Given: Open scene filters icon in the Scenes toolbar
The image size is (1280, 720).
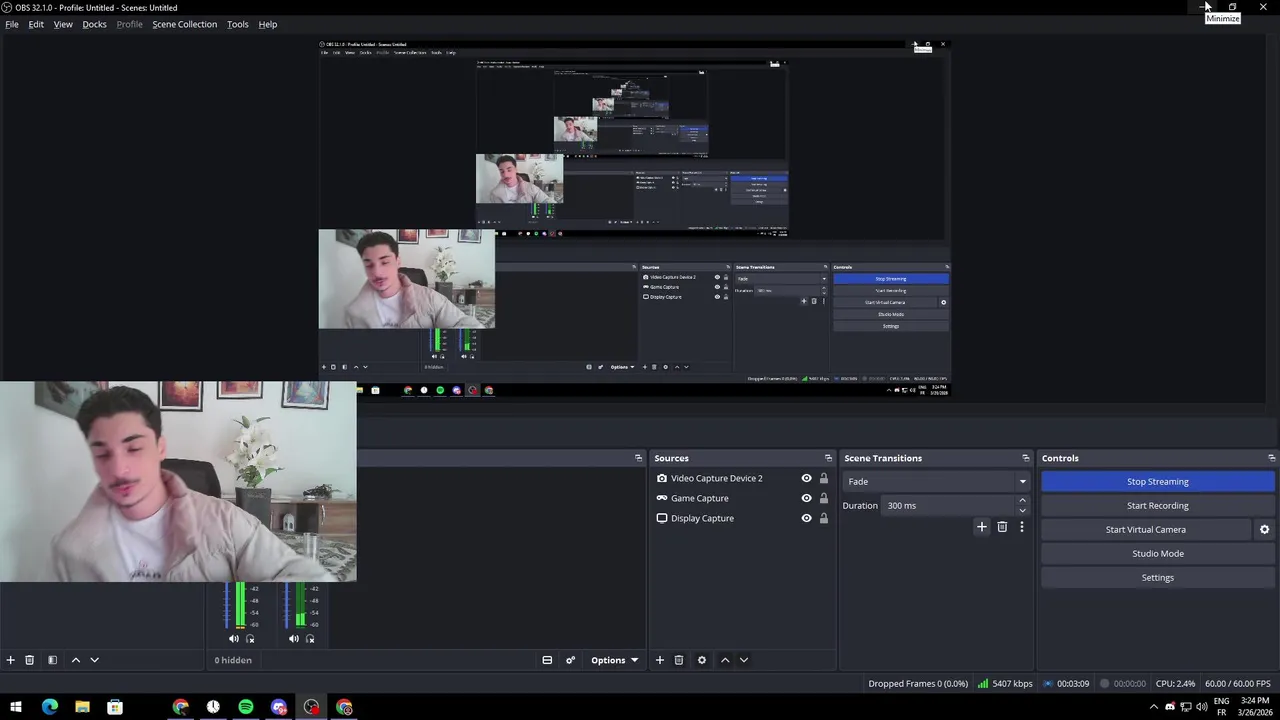Looking at the screenshot, I should point(52,660).
